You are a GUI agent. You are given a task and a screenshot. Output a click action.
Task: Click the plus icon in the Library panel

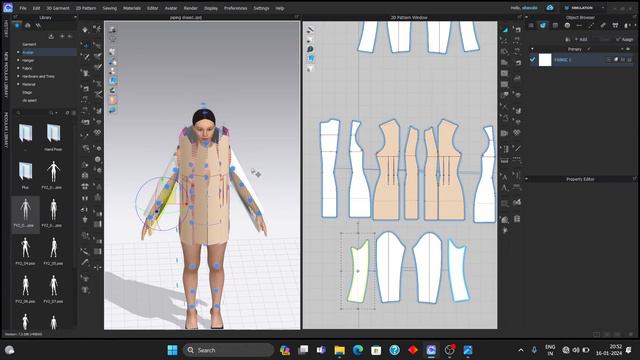click(62, 36)
